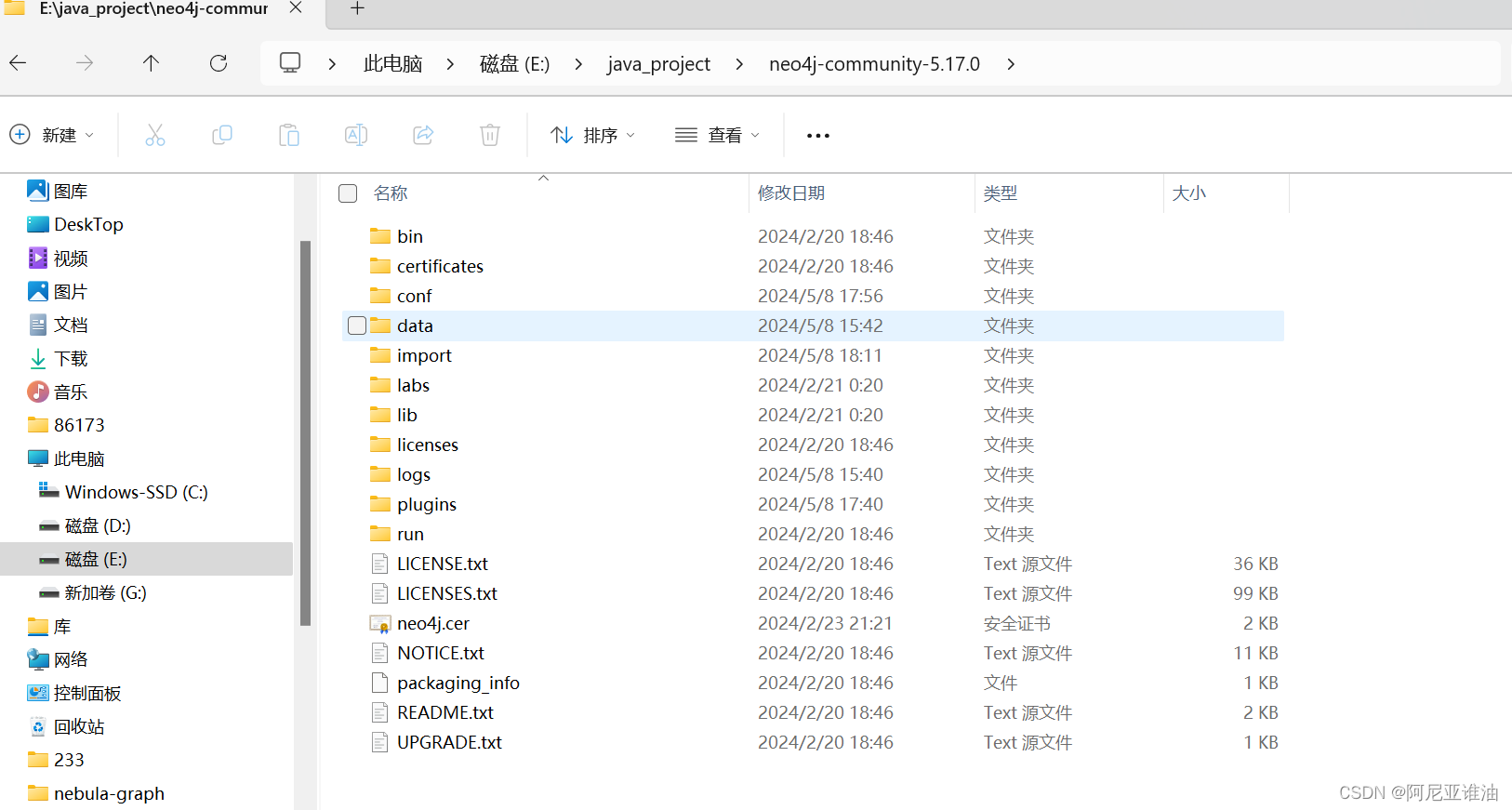Select the neo4j.cer certificate icon

379,623
